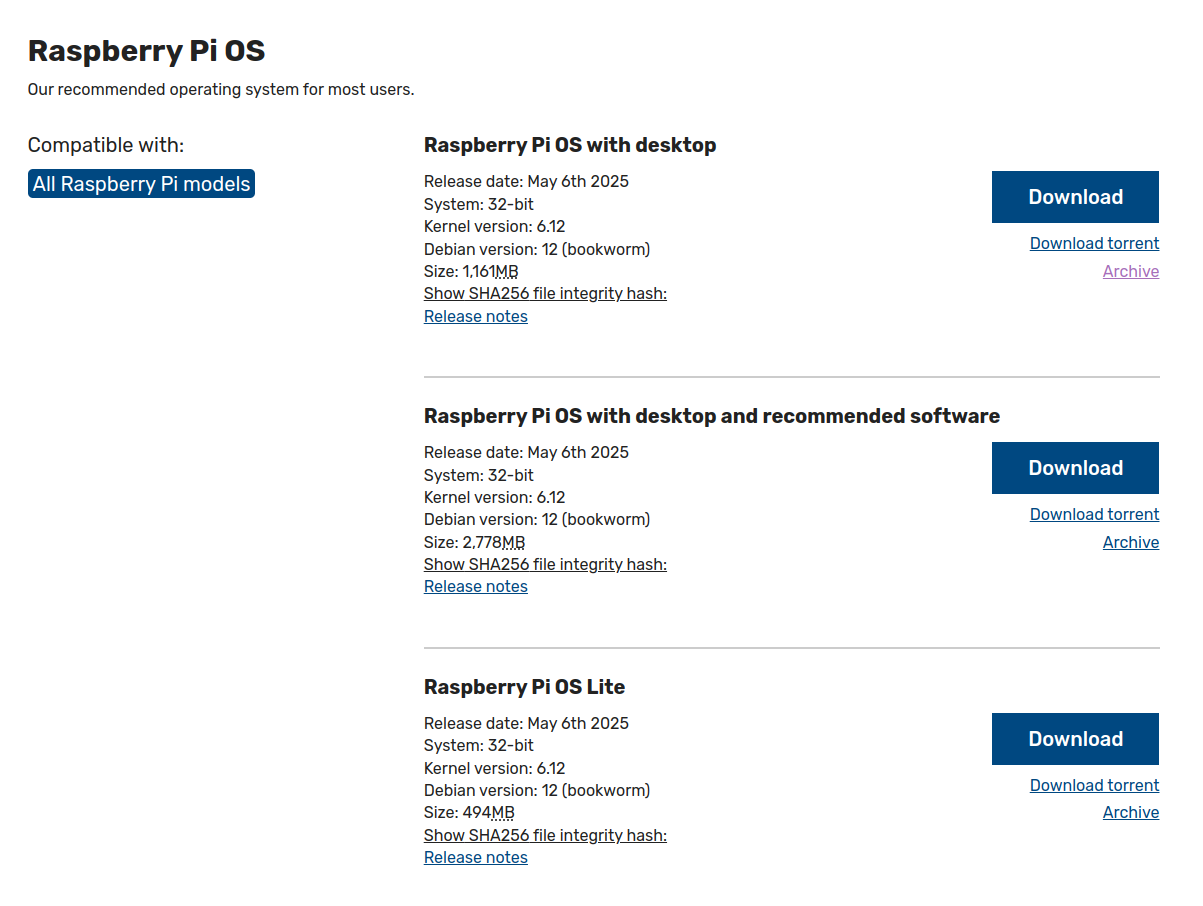Download Raspberry Pi OS with desktop
This screenshot has width=1203, height=906.
[1075, 197]
